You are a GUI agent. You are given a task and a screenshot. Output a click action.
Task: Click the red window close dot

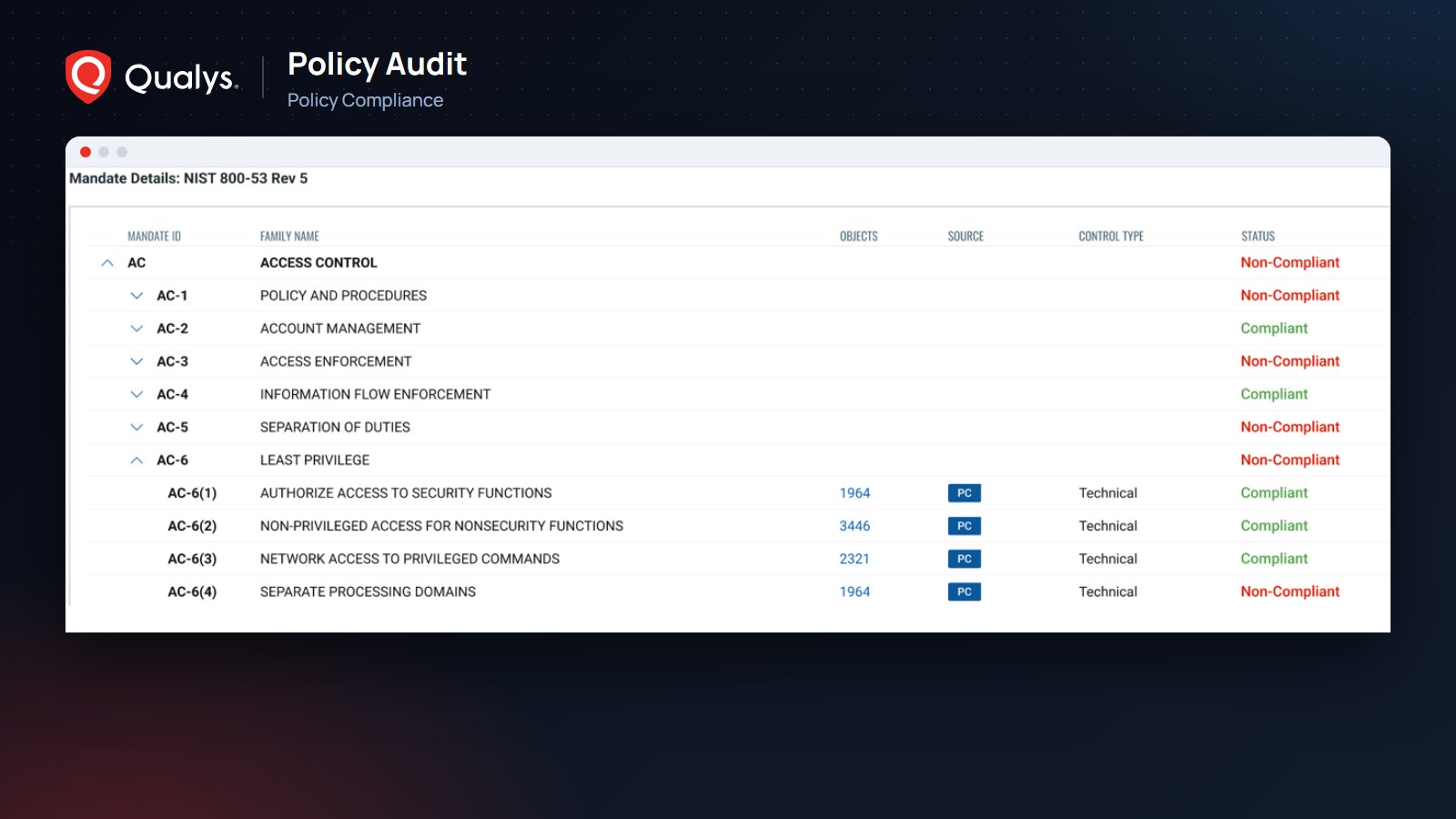(x=86, y=152)
